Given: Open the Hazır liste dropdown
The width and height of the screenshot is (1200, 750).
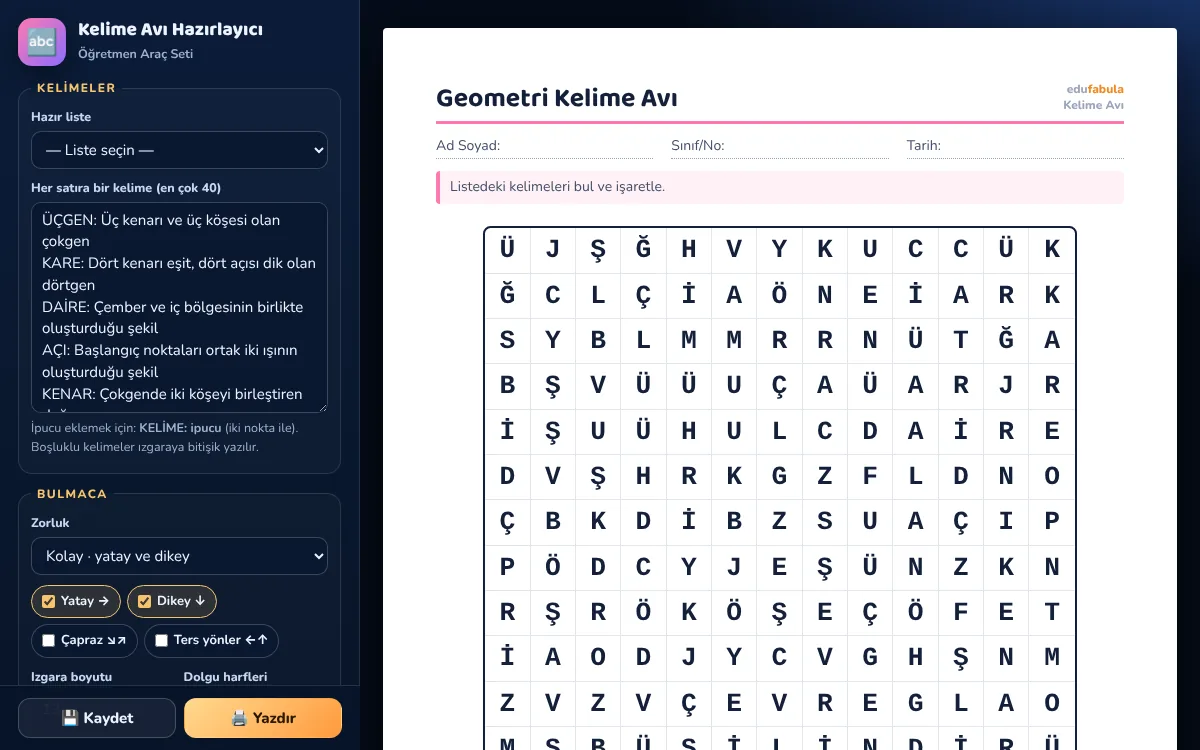Looking at the screenshot, I should pos(179,150).
